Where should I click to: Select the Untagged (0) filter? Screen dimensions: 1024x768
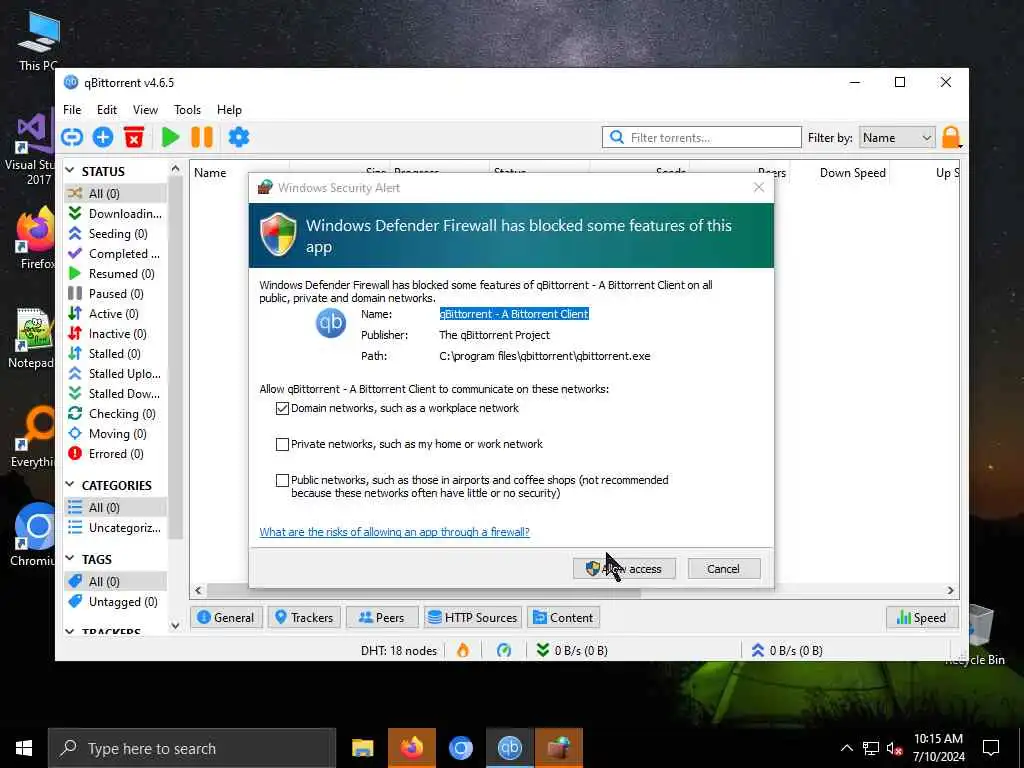click(x=115, y=601)
